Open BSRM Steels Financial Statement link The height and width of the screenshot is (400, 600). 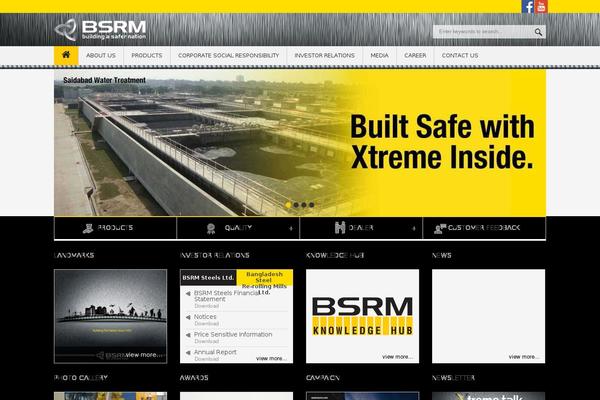(x=226, y=296)
